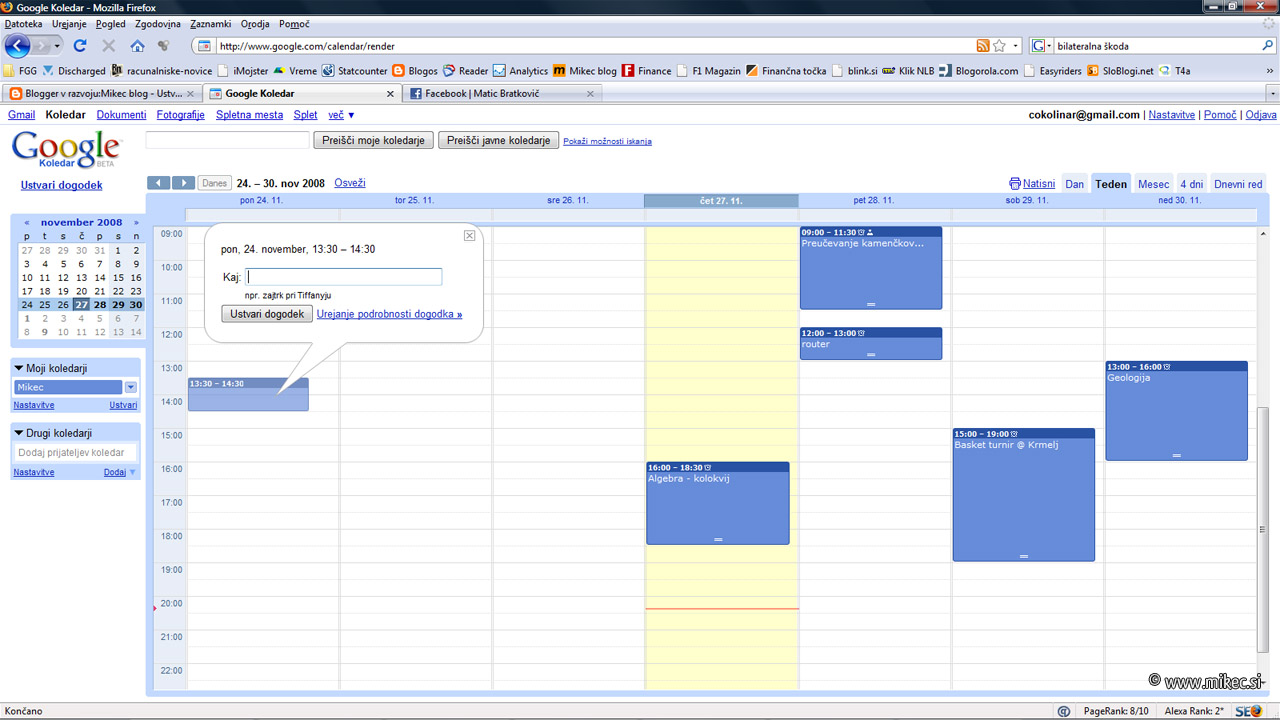Click the Ustvari dogodek button

[266, 313]
